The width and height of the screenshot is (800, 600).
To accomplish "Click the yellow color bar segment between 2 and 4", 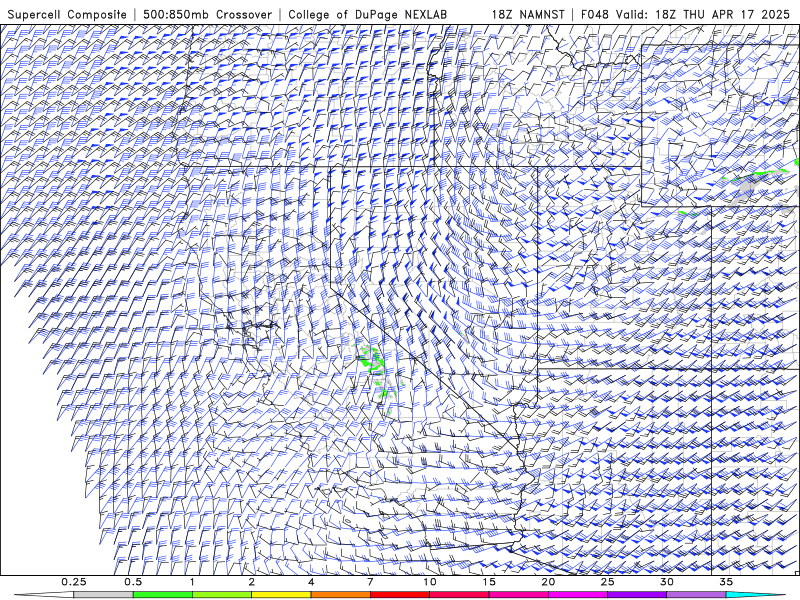I will (281, 595).
